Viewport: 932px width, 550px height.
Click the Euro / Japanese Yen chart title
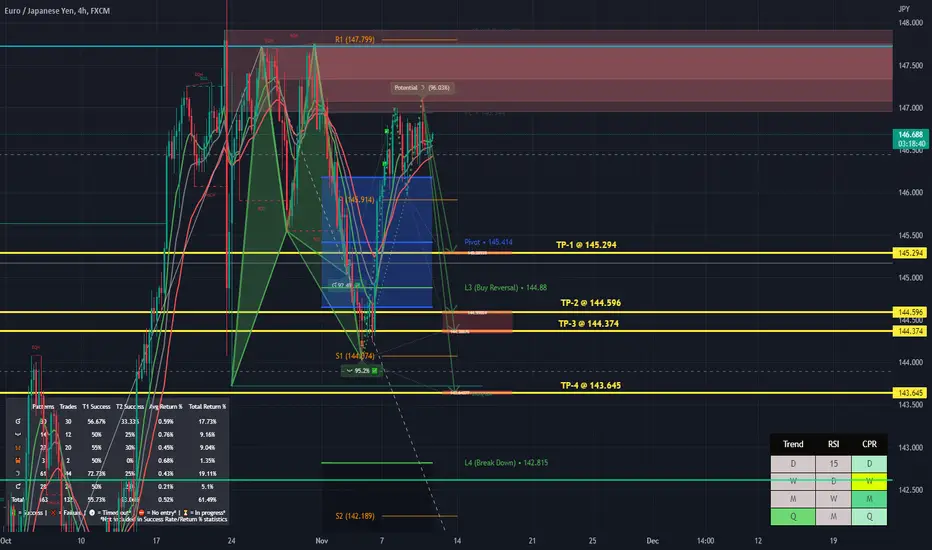click(x=57, y=11)
